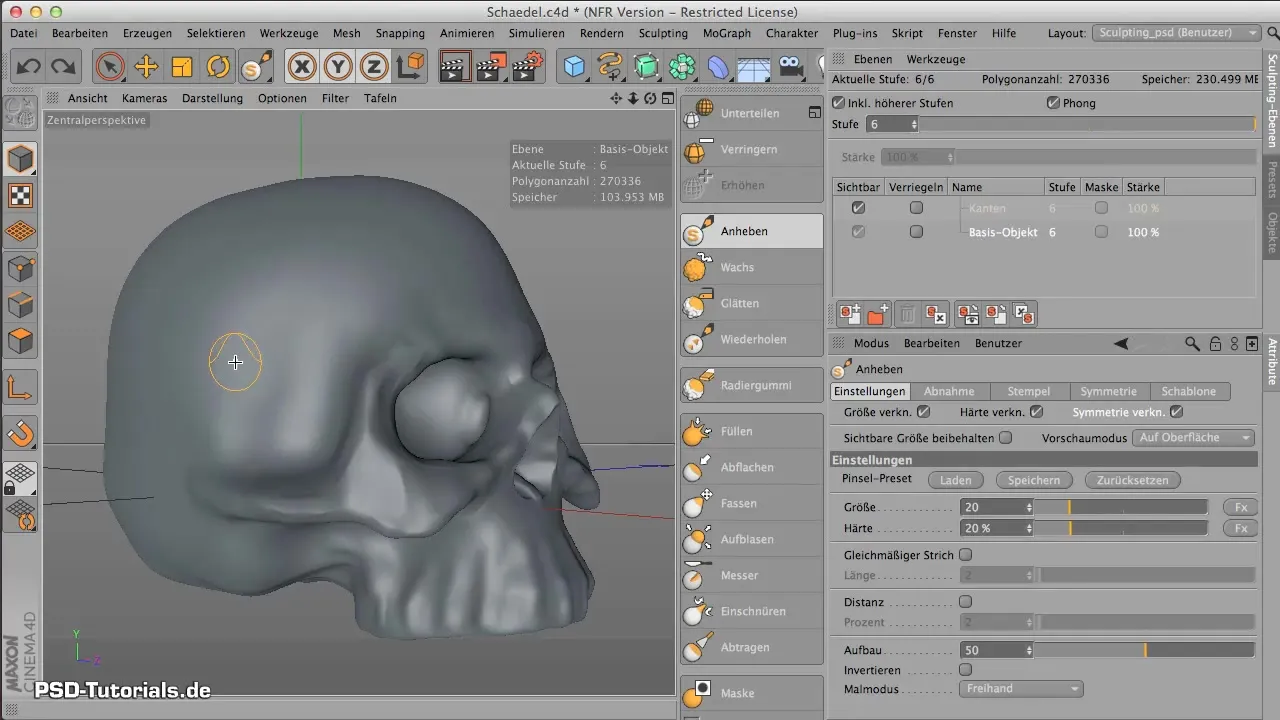Viewport: 1280px width, 720px height.
Task: Click the Zurücksetzen button
Action: pyautogui.click(x=1132, y=480)
